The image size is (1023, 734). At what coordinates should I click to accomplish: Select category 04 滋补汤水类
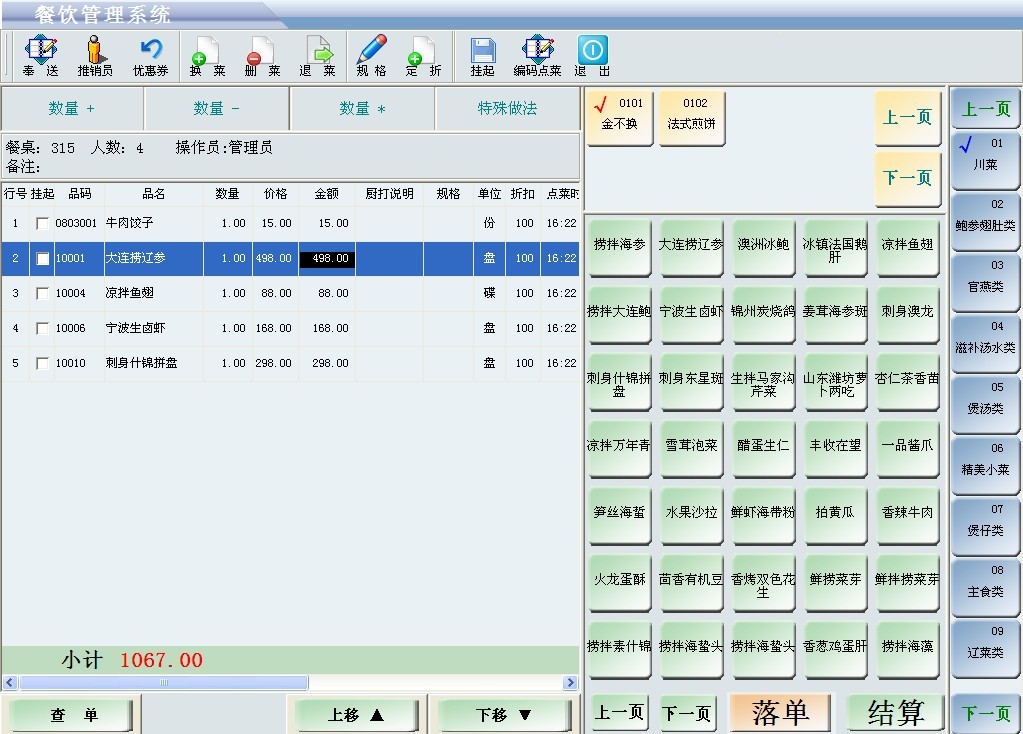[985, 343]
